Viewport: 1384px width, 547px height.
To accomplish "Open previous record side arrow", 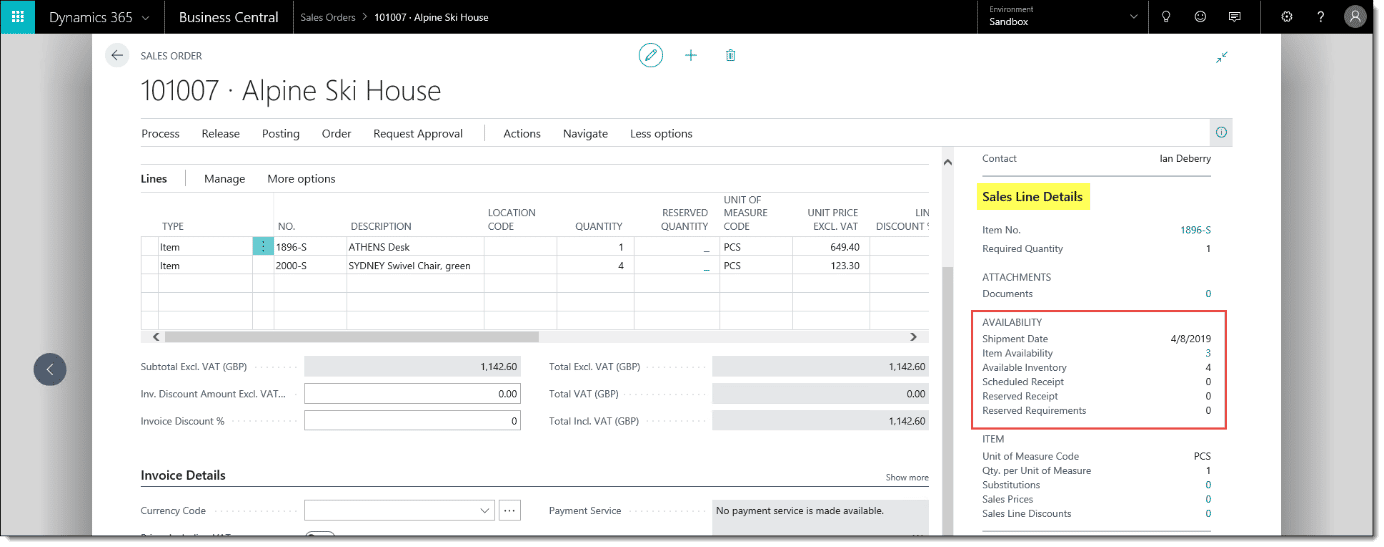I will click(x=49, y=369).
